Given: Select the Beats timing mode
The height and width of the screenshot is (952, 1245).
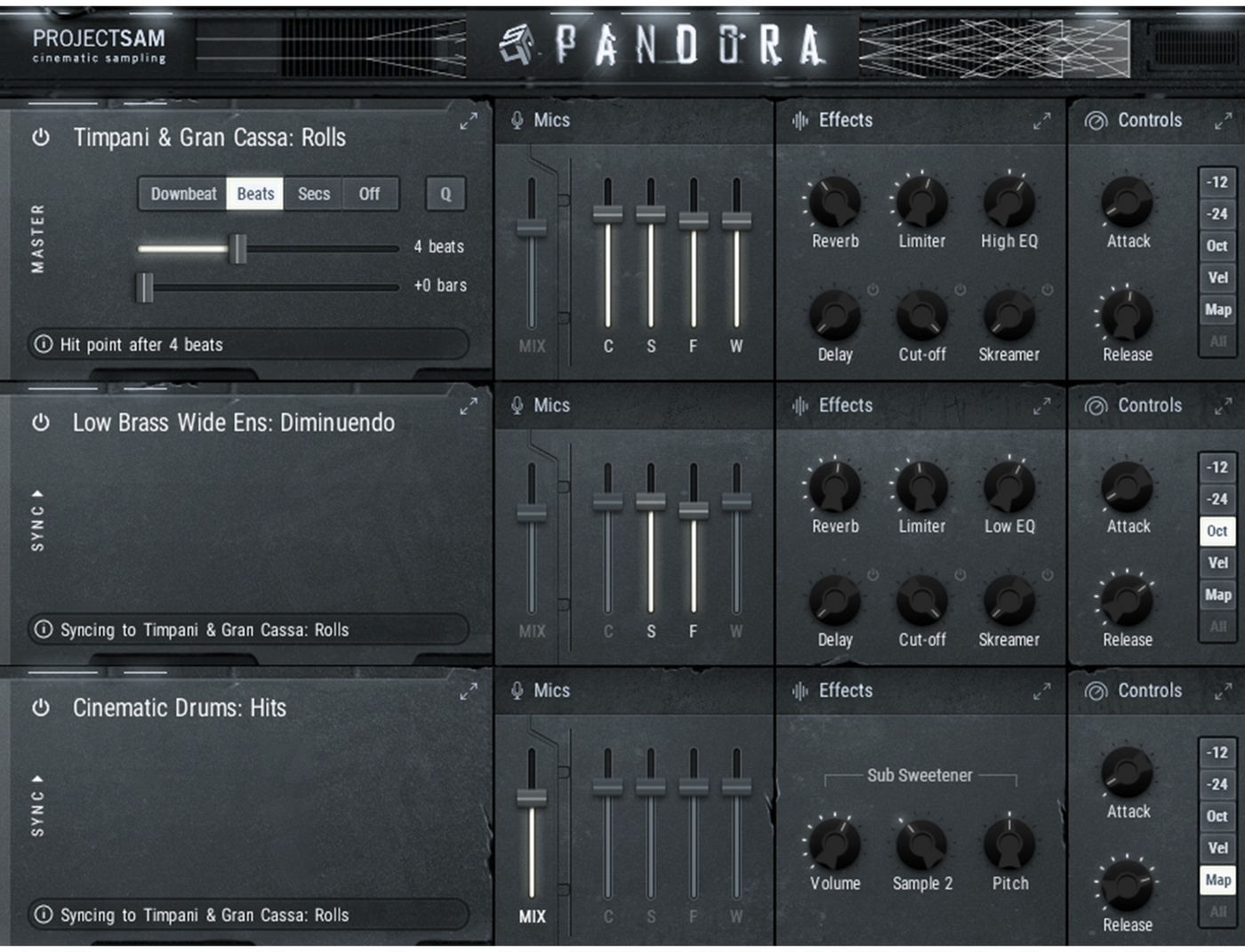Looking at the screenshot, I should tap(255, 194).
